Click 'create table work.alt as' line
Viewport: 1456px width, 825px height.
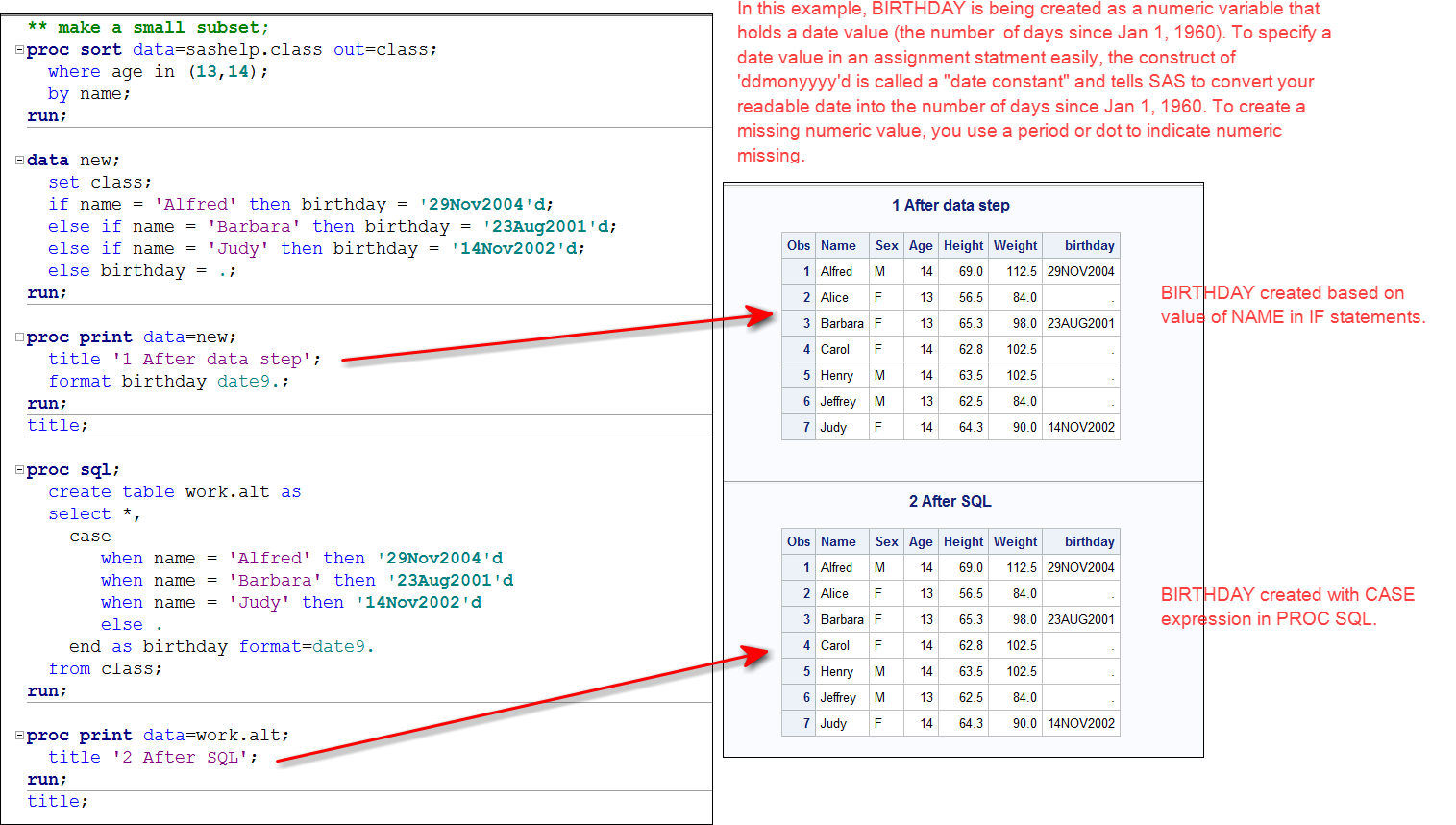pos(175,491)
